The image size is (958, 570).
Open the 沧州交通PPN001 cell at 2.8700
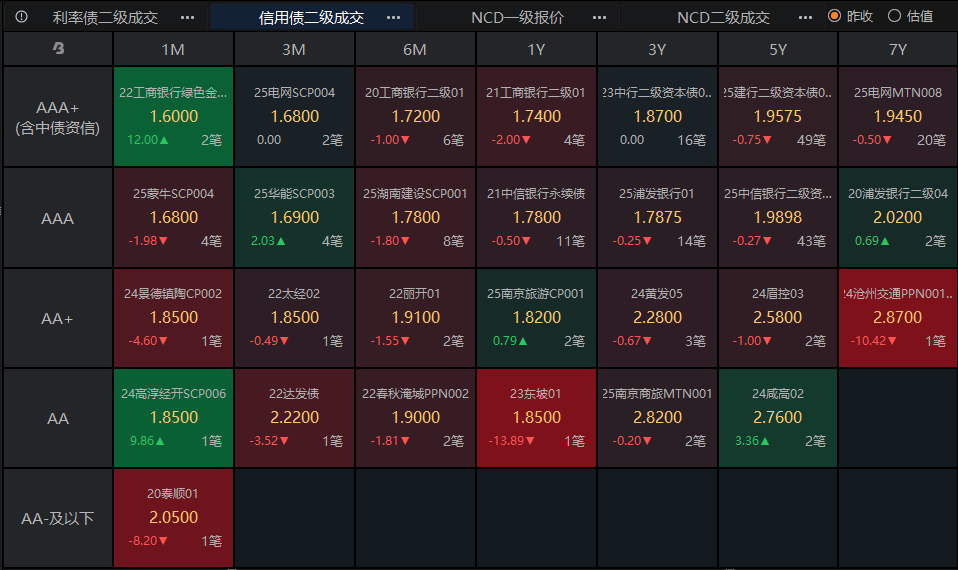point(898,318)
